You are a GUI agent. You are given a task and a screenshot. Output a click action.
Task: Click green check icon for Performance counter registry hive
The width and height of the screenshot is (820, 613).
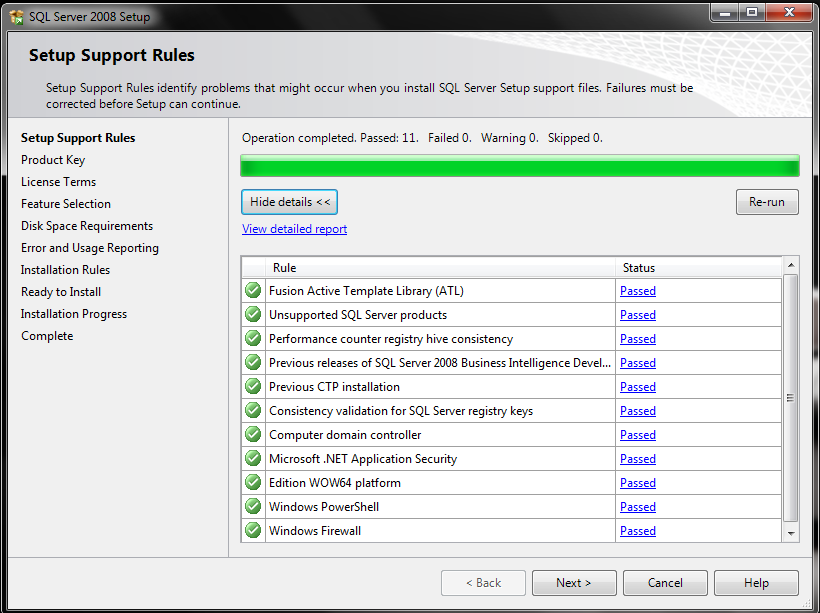[x=253, y=338]
